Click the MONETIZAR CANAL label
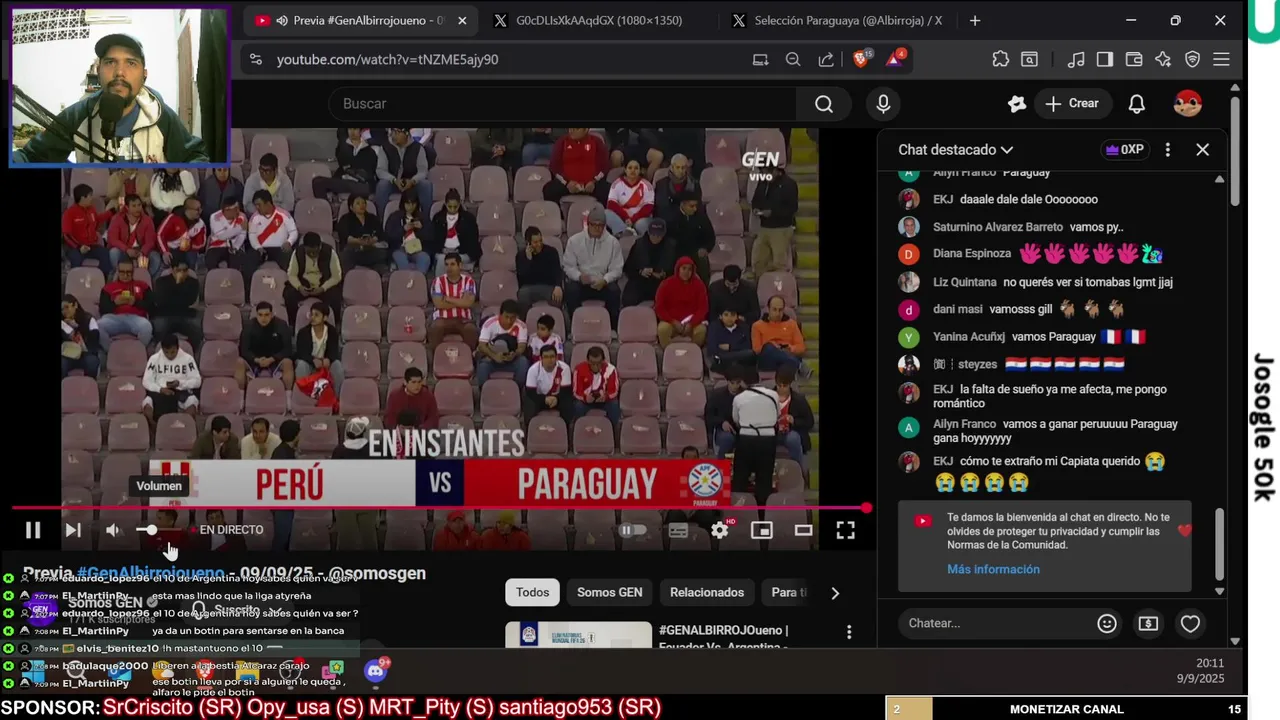 [x=1067, y=709]
